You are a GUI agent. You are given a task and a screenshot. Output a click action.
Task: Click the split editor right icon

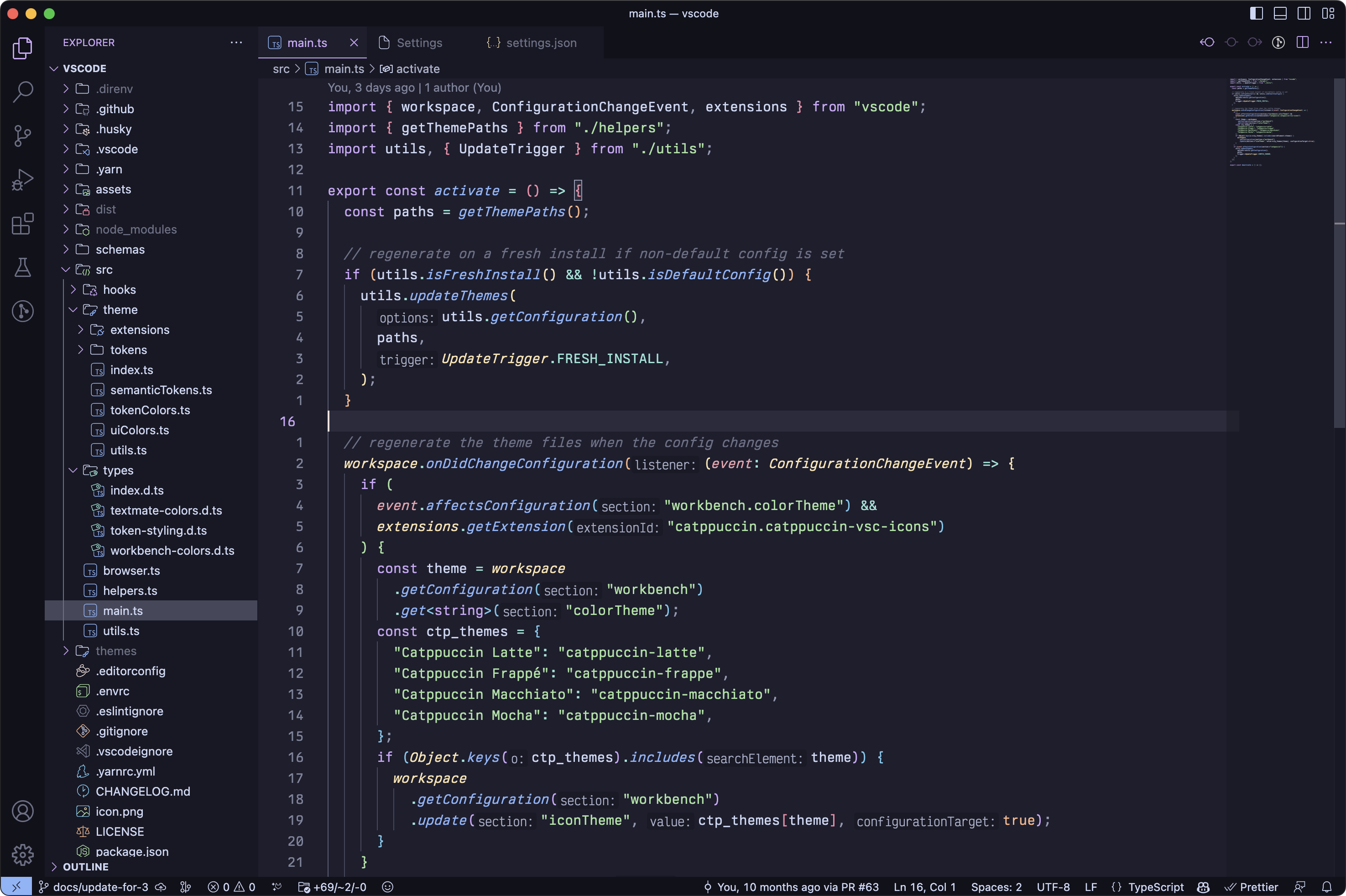click(1302, 42)
